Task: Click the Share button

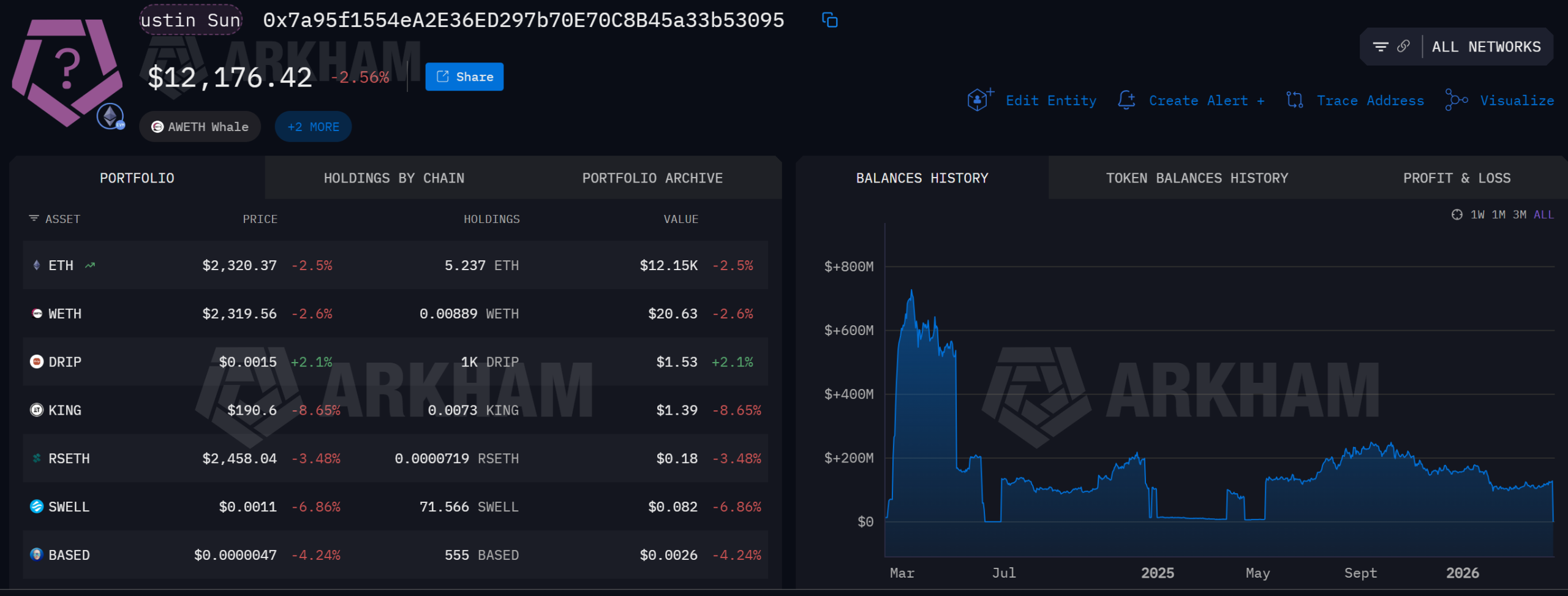Action: (464, 76)
